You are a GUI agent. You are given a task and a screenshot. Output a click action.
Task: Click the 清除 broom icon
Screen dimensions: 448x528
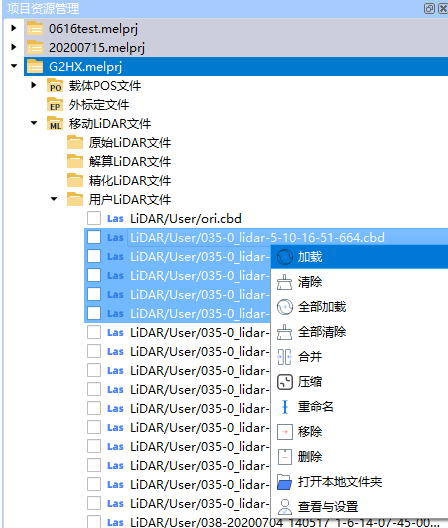coord(285,282)
